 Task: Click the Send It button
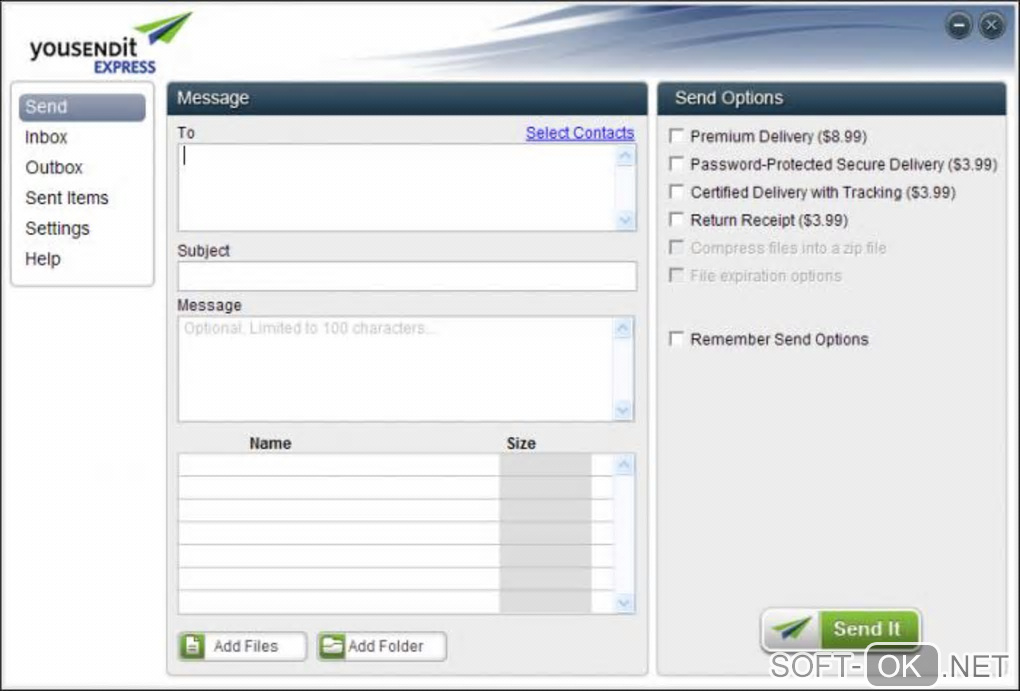click(x=841, y=629)
